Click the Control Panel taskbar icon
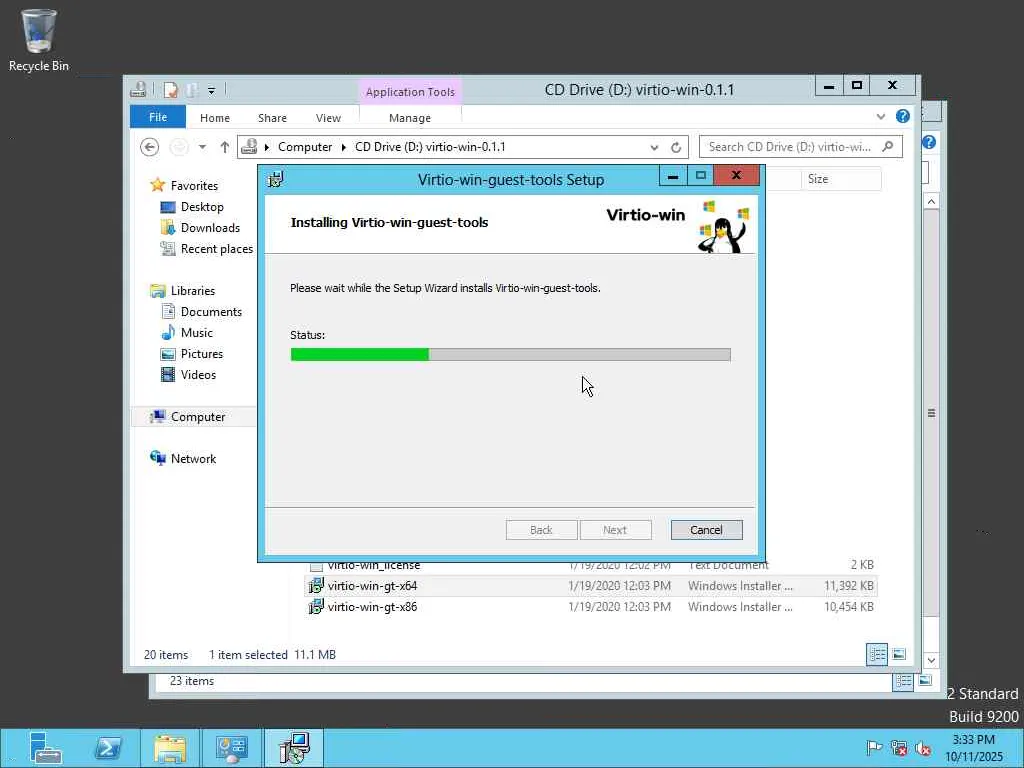The width and height of the screenshot is (1024, 768). (232, 748)
